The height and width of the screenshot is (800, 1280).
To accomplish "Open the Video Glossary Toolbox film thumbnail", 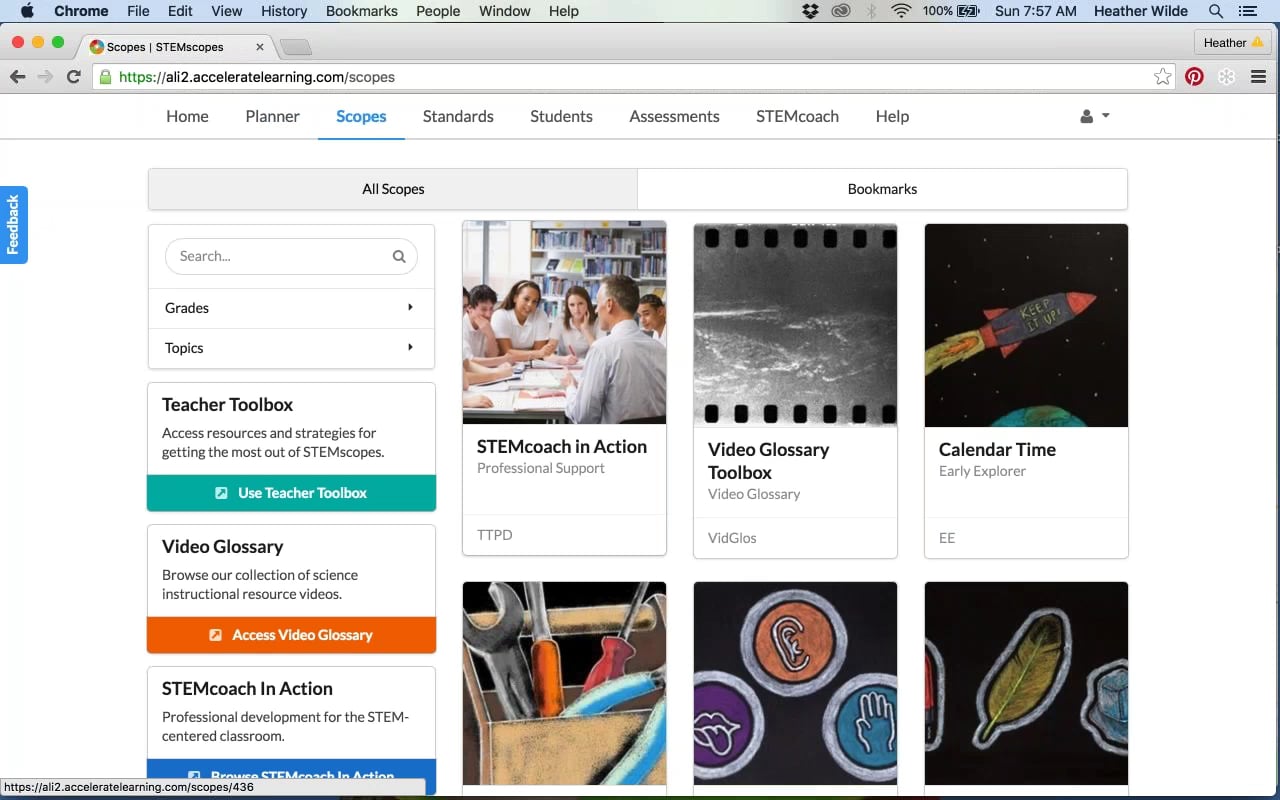I will point(795,325).
